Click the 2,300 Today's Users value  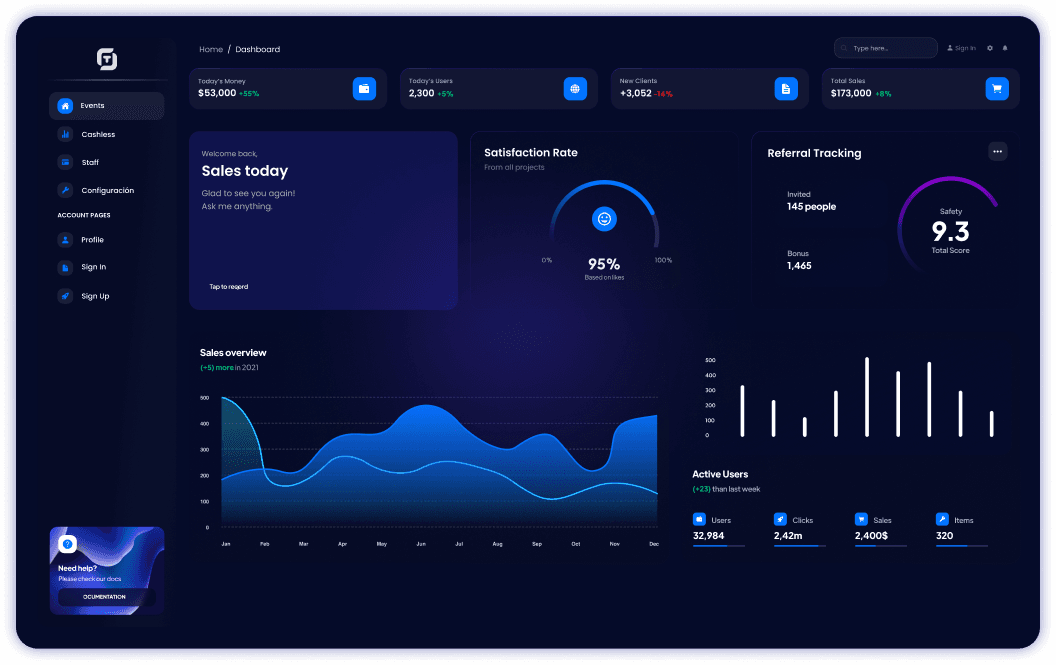[422, 93]
